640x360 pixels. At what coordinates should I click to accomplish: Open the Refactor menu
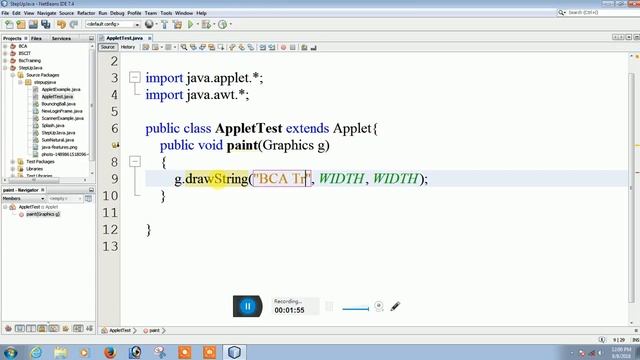(86, 13)
